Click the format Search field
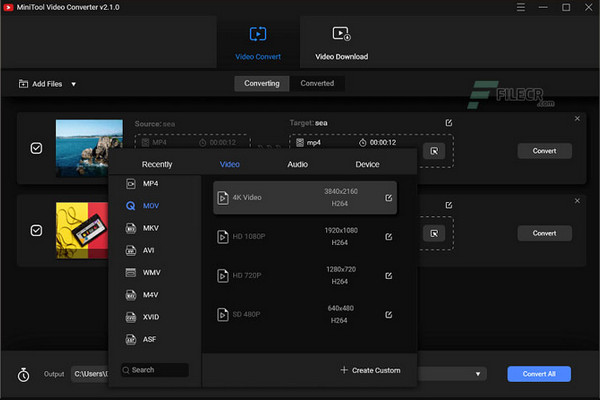The width and height of the screenshot is (600, 400). [155, 370]
